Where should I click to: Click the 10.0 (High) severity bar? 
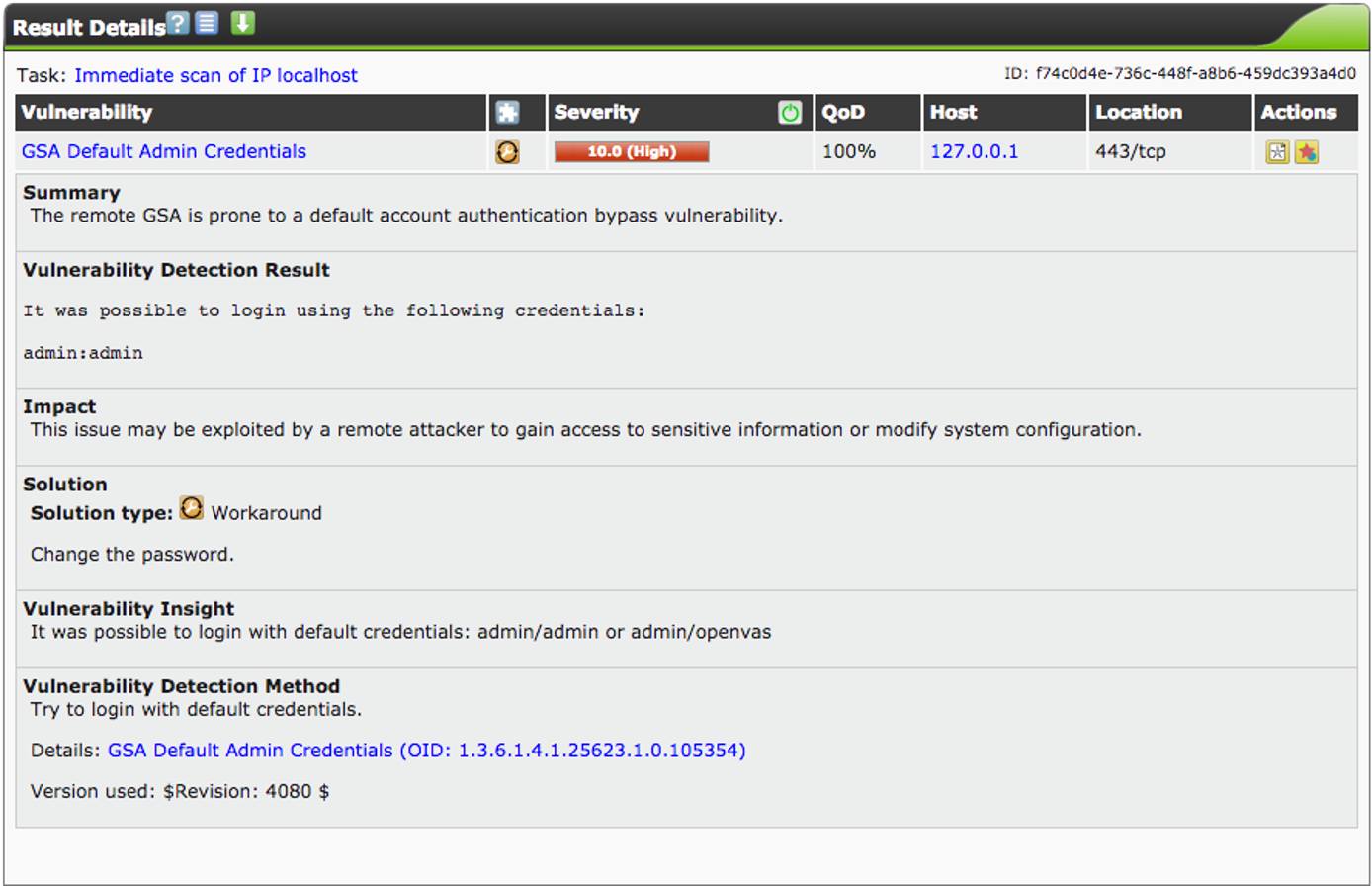pyautogui.click(x=631, y=152)
